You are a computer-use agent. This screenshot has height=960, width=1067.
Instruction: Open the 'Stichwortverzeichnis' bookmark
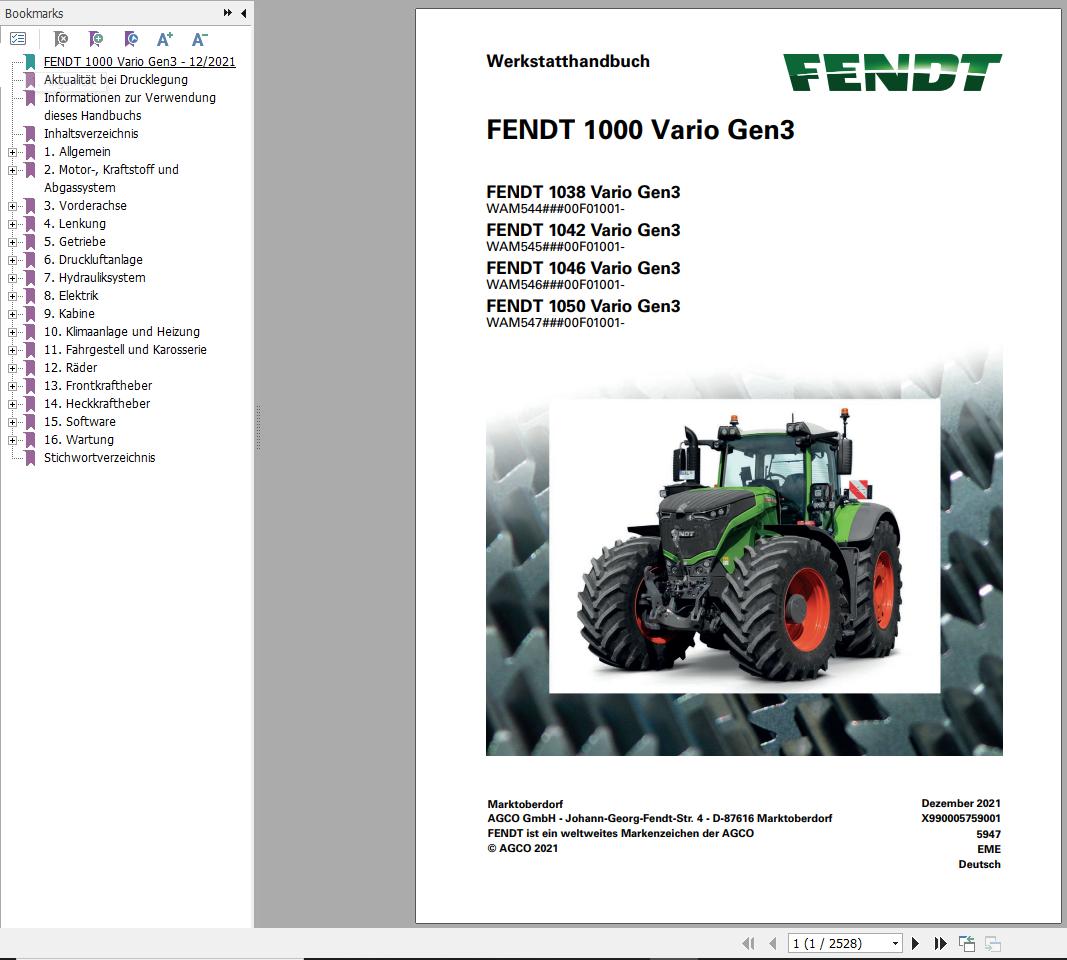point(99,458)
